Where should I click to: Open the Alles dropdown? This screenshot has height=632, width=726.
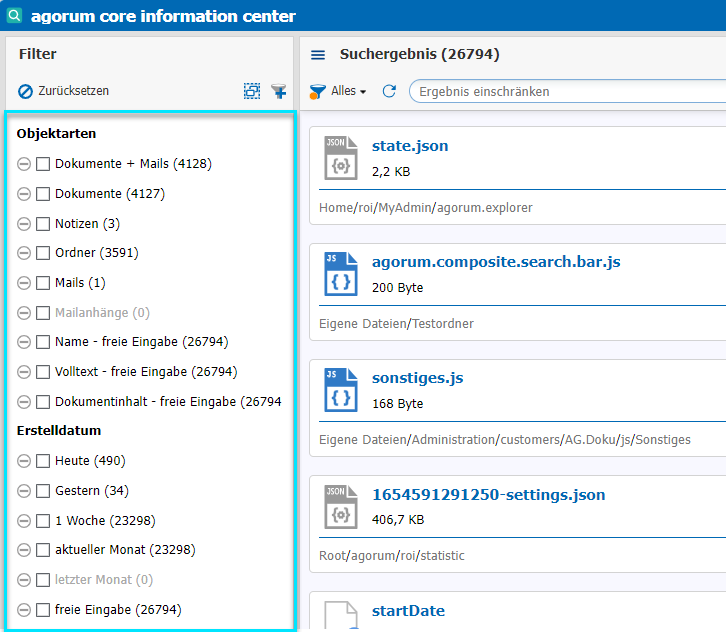(349, 91)
